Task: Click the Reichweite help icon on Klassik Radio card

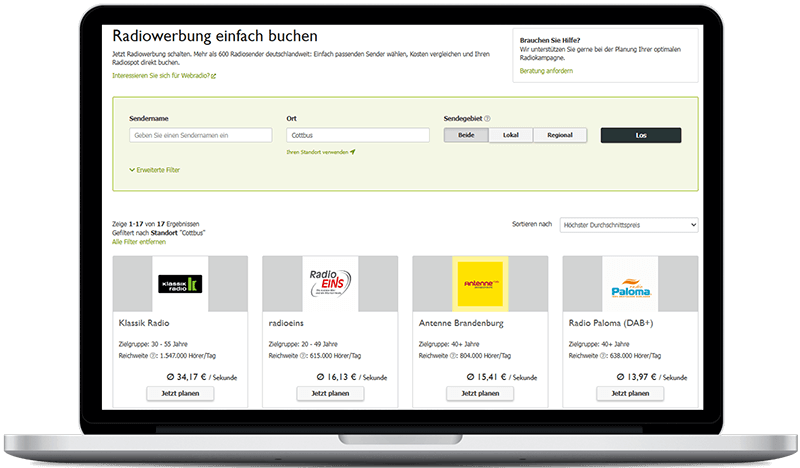Action: (153, 356)
